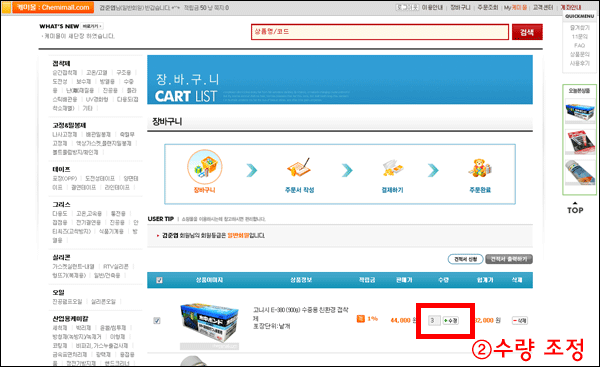
Task: Open the 진공펌프오일 subcategory link
Action: point(67,302)
